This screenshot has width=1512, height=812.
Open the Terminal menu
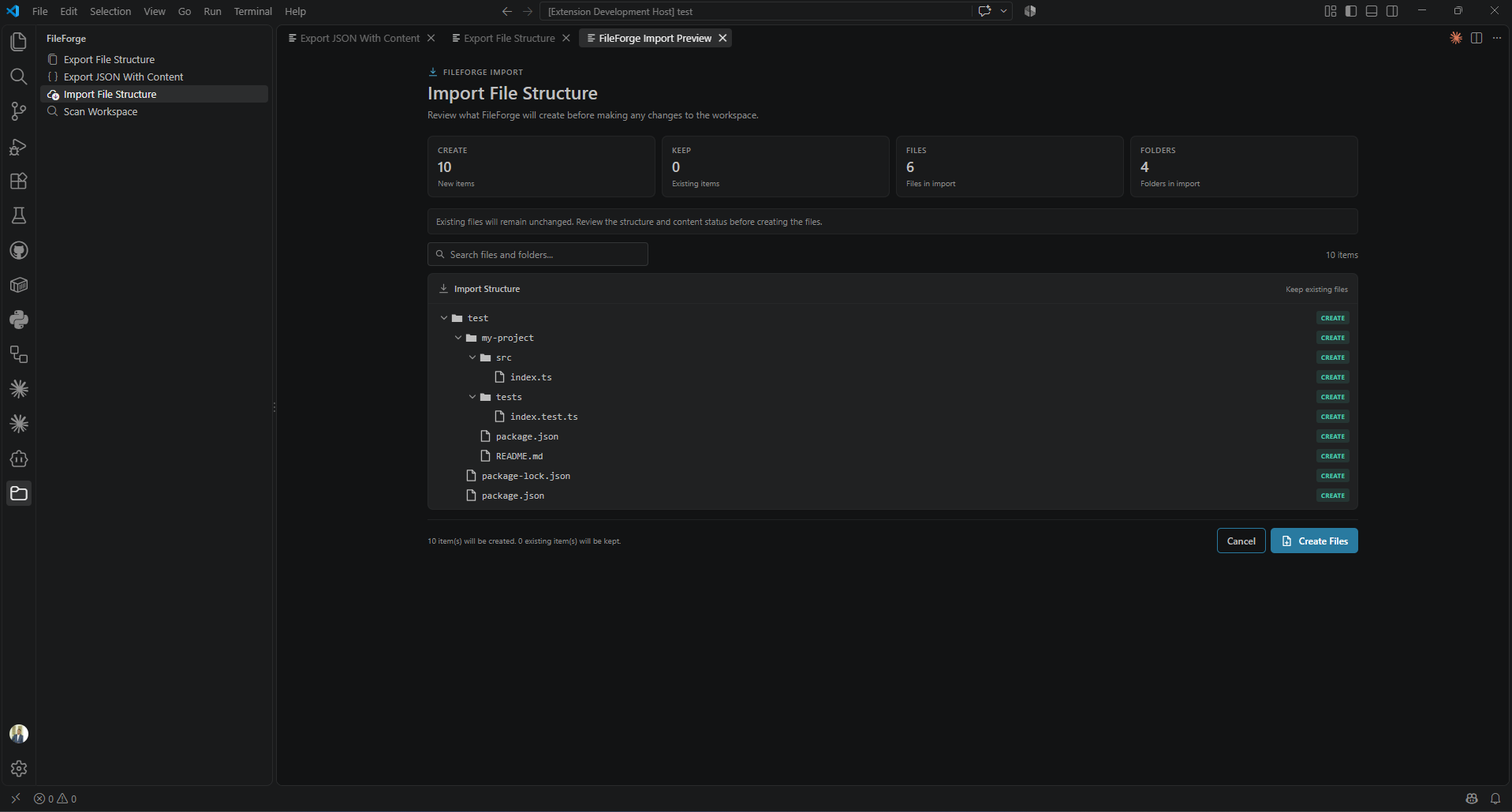pyautogui.click(x=252, y=11)
